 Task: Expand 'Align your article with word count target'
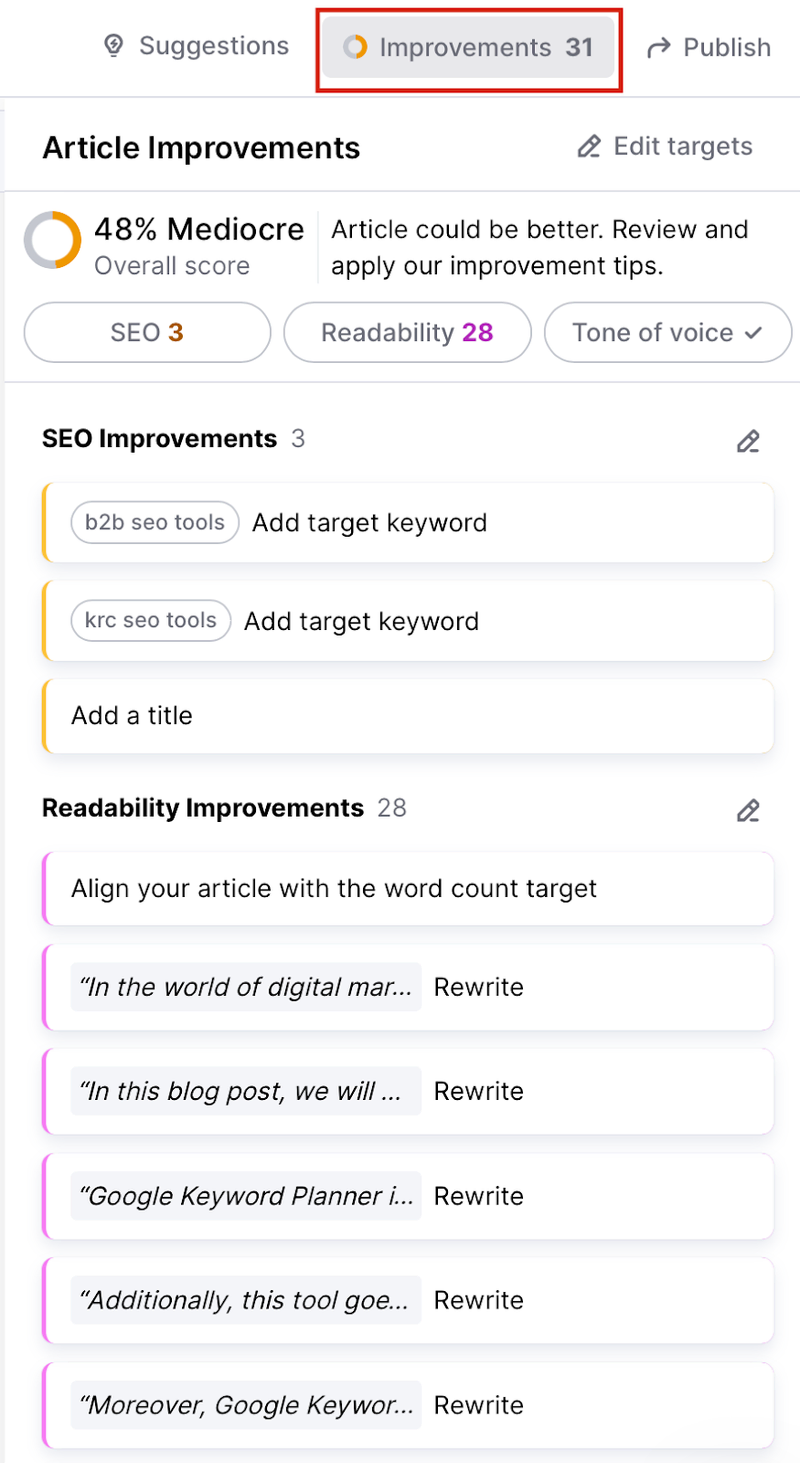408,888
